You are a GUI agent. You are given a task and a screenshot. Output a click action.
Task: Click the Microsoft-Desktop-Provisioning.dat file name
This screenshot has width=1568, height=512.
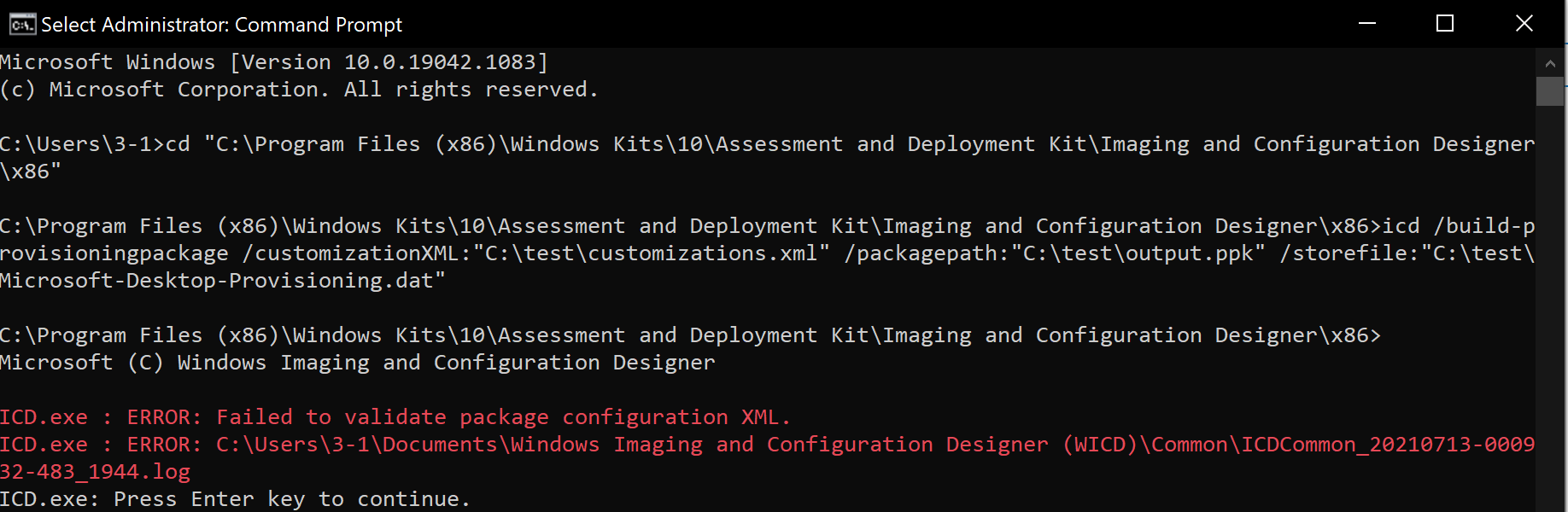pos(220,281)
